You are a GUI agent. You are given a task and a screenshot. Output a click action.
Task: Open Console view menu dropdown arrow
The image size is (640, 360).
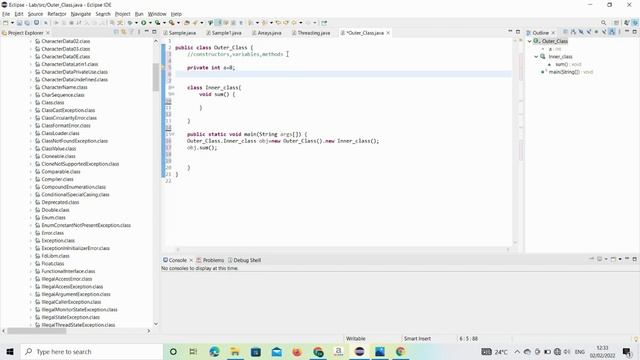point(620,259)
